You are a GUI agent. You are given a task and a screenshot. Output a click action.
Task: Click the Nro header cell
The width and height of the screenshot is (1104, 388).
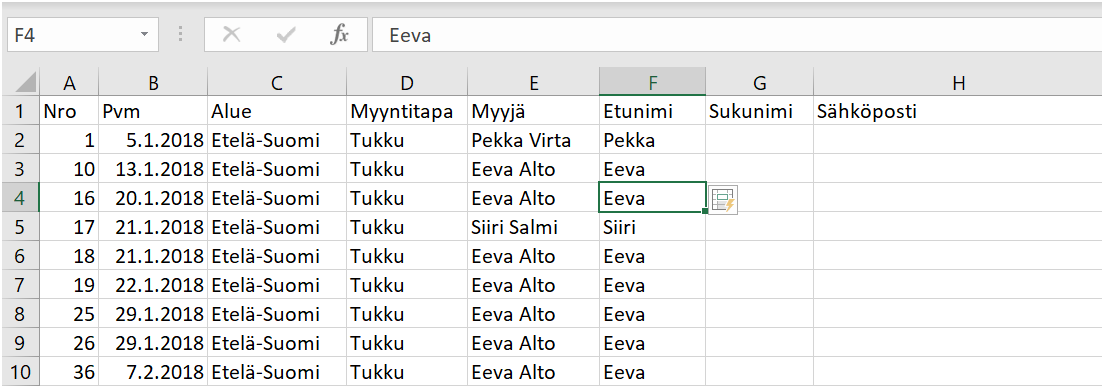click(69, 111)
